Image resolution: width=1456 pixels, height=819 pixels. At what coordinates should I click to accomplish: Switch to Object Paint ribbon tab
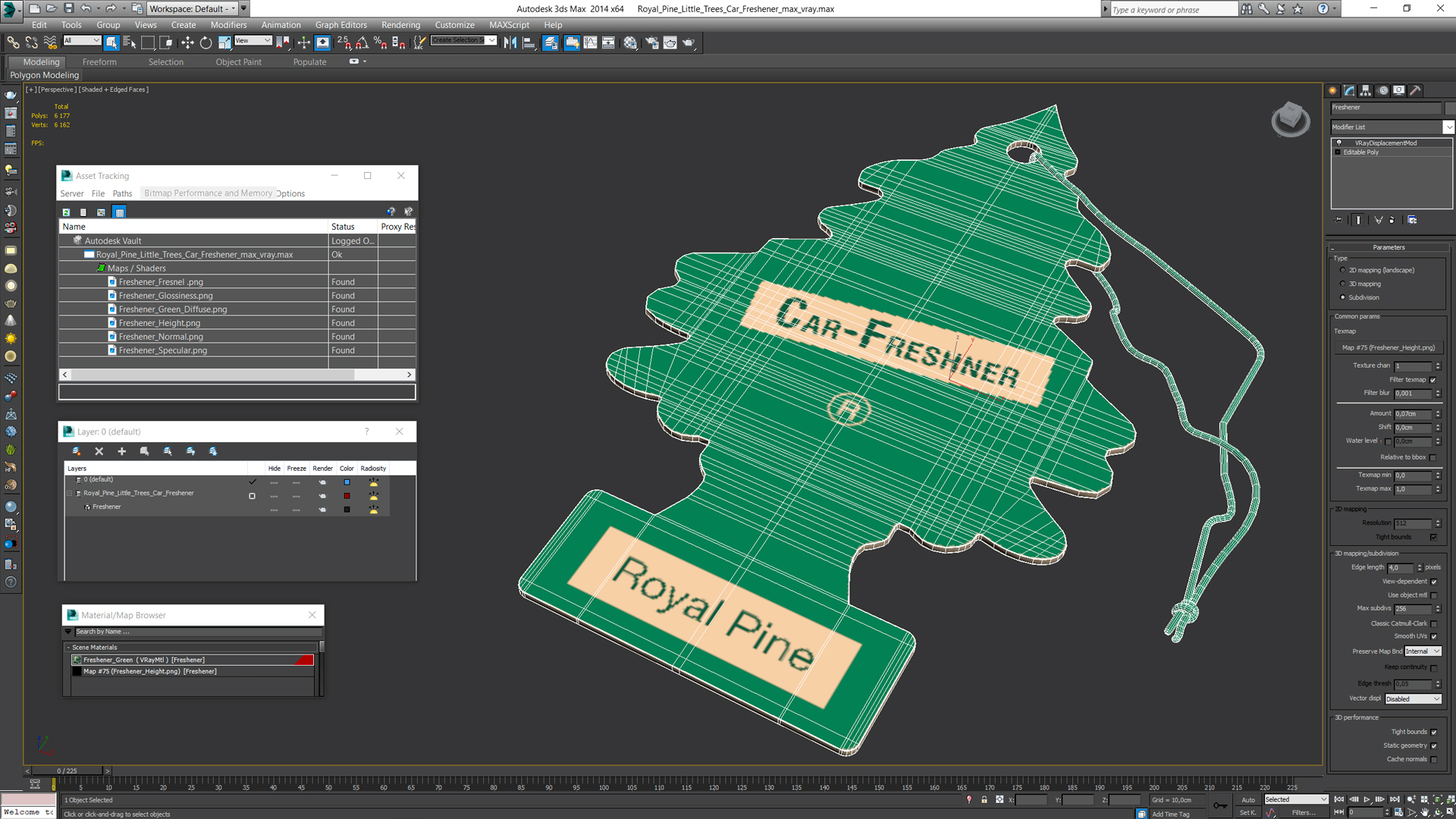click(238, 62)
